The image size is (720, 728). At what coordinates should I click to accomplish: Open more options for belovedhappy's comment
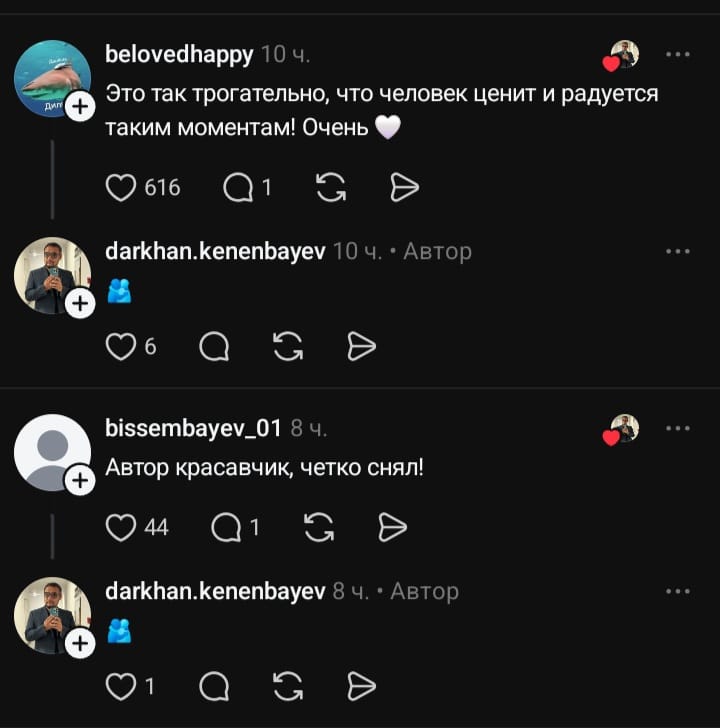678,54
